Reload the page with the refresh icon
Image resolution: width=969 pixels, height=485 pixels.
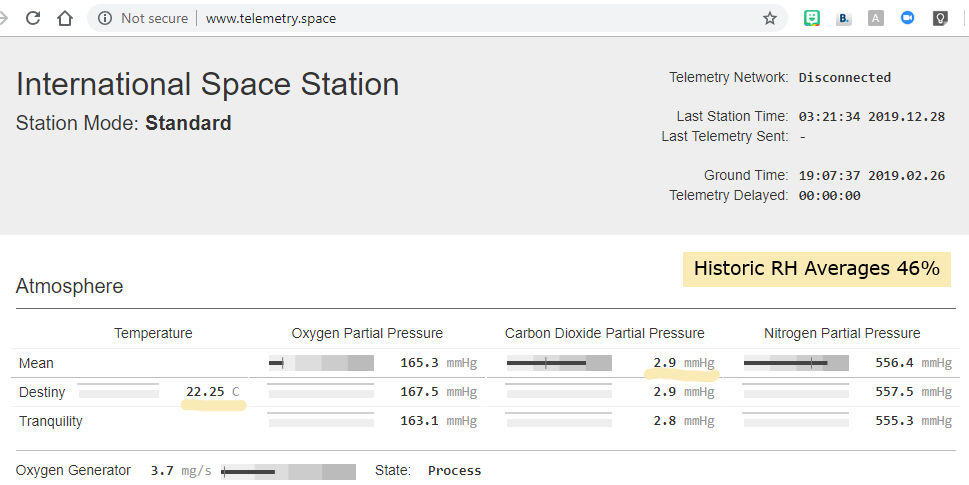coord(33,18)
